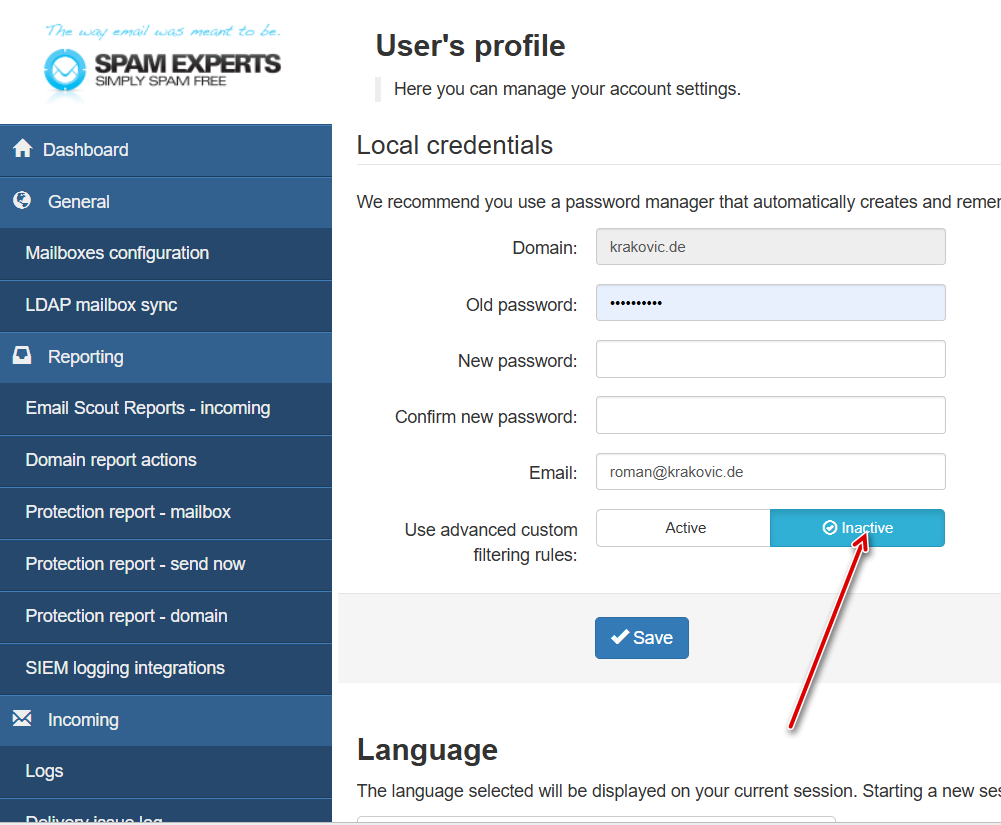Click the New password field
The image size is (1001, 825).
coord(770,359)
